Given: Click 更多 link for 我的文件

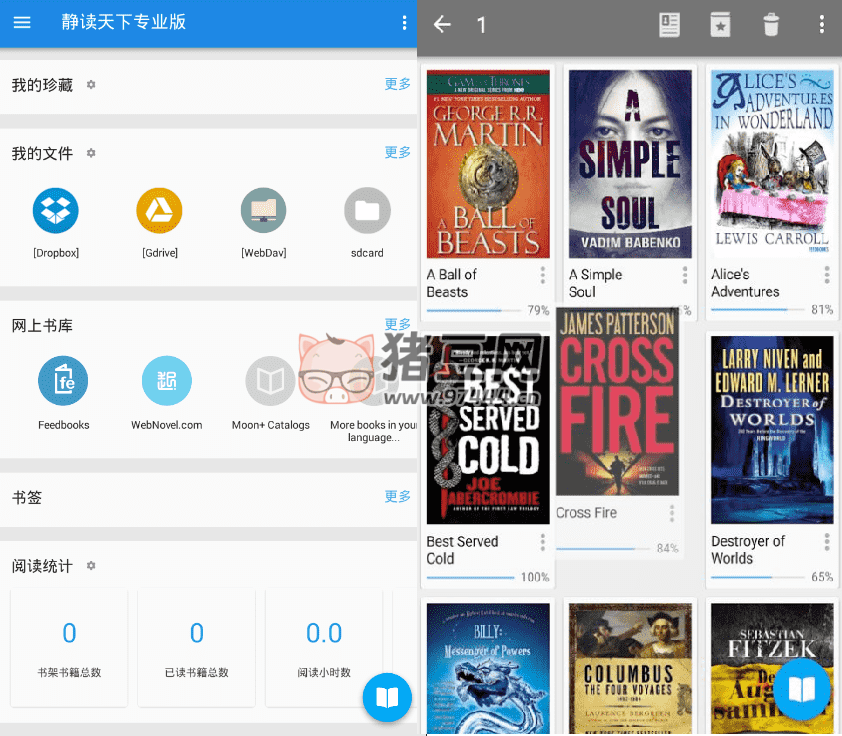Looking at the screenshot, I should coord(397,153).
